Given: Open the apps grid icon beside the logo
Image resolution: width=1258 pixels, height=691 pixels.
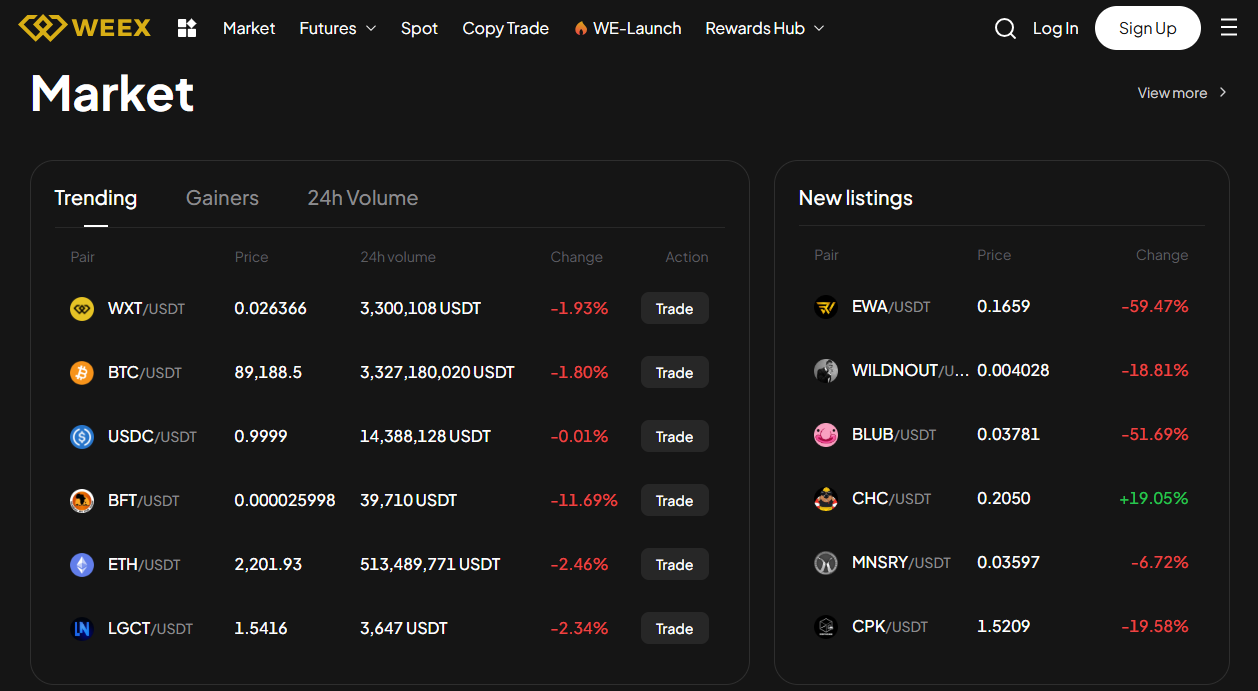Looking at the screenshot, I should (187, 28).
